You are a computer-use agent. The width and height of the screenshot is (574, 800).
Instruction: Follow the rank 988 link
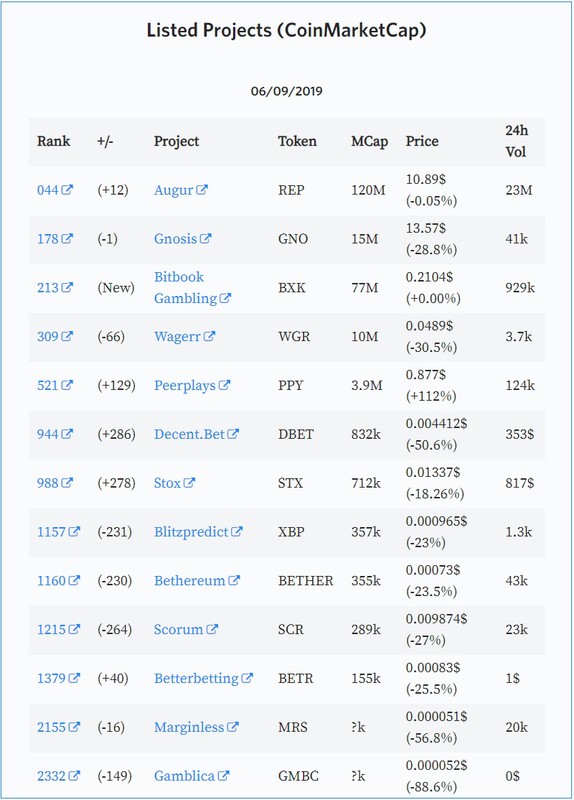click(55, 483)
